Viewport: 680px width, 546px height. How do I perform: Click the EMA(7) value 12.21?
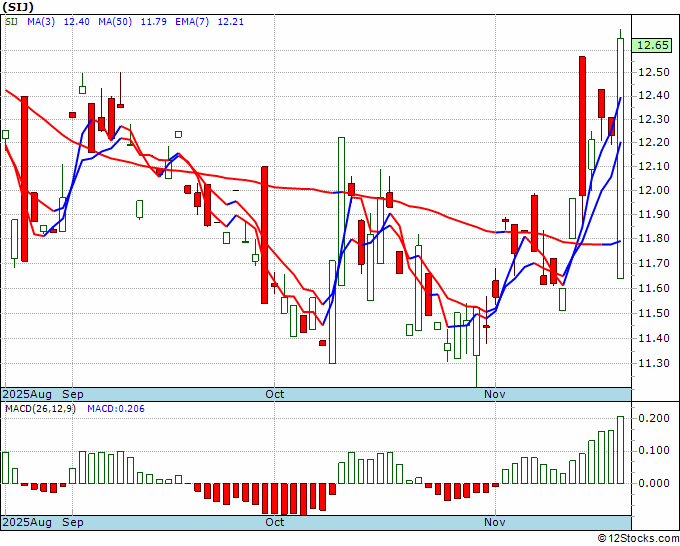point(230,21)
